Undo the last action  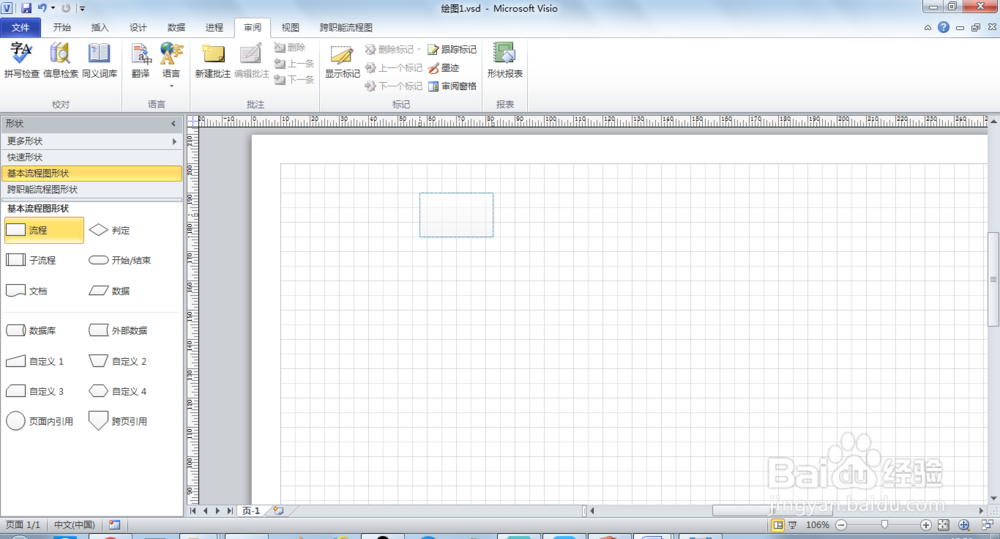(x=42, y=8)
